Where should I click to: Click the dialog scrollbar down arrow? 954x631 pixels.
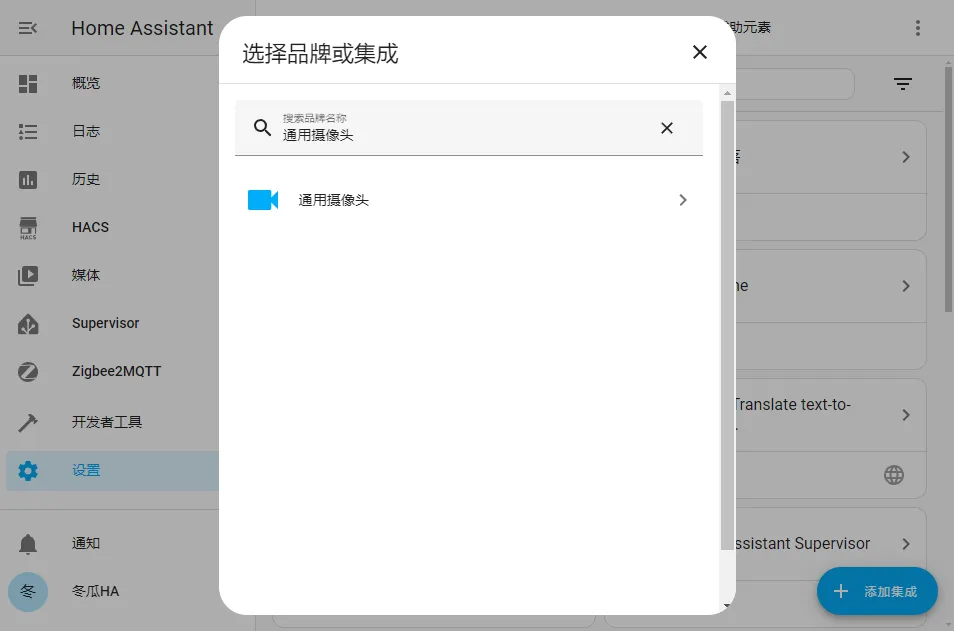coord(727,605)
